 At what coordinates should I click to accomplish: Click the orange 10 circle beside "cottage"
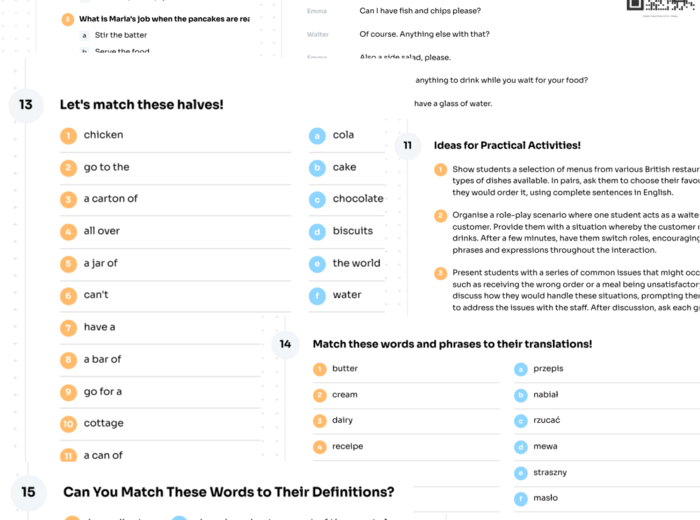click(68, 424)
